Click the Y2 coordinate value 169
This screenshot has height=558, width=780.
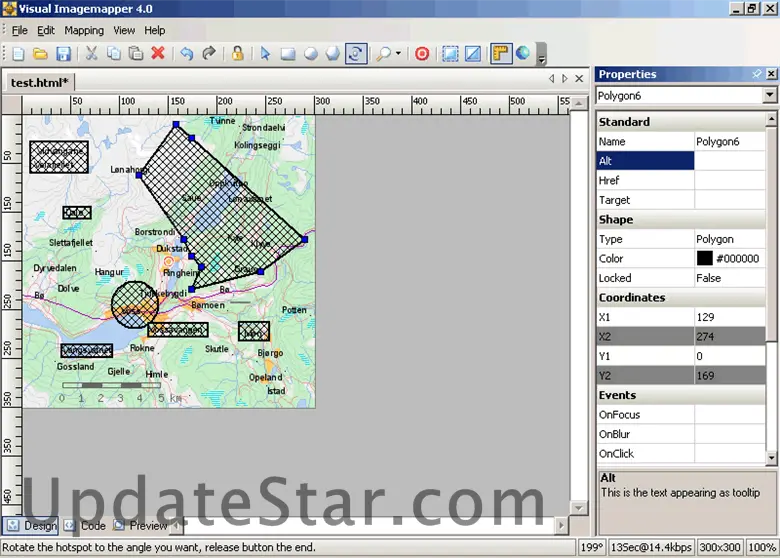730,375
